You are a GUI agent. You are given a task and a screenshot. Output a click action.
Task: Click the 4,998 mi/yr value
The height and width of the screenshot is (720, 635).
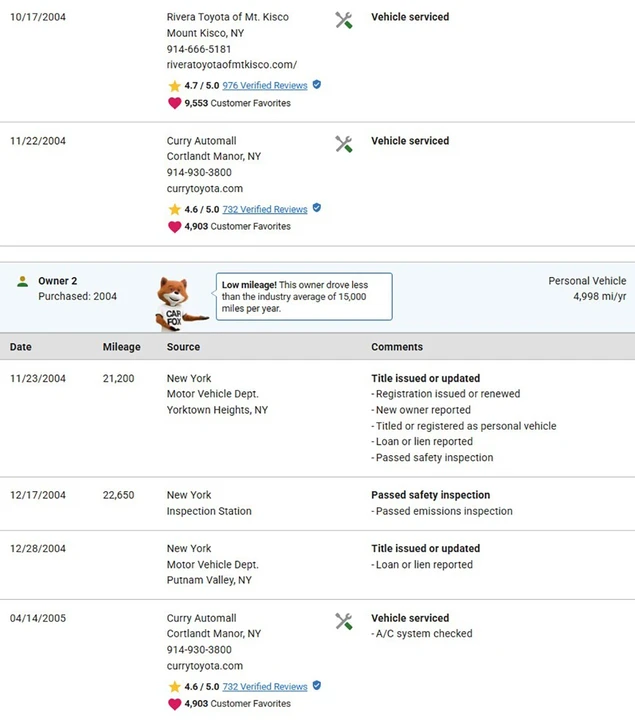tap(600, 297)
